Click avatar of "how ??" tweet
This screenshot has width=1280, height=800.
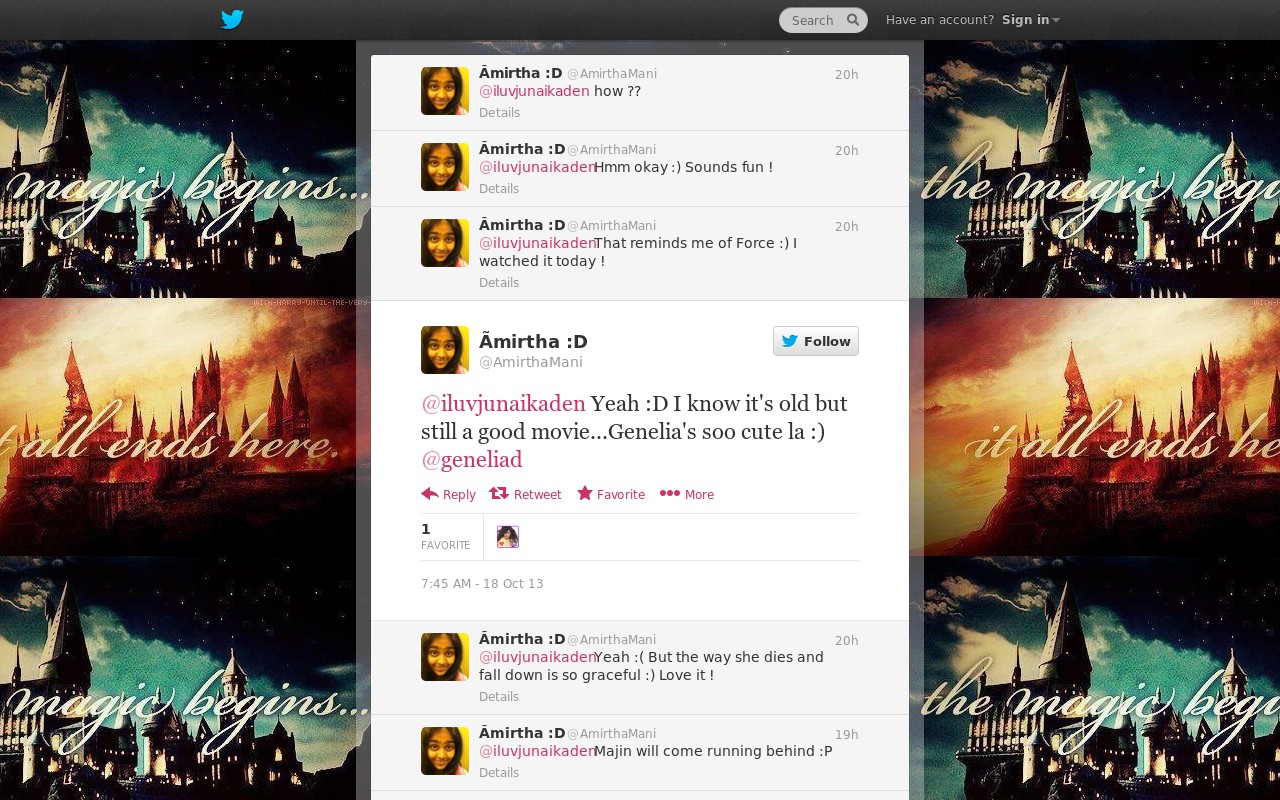tap(445, 91)
